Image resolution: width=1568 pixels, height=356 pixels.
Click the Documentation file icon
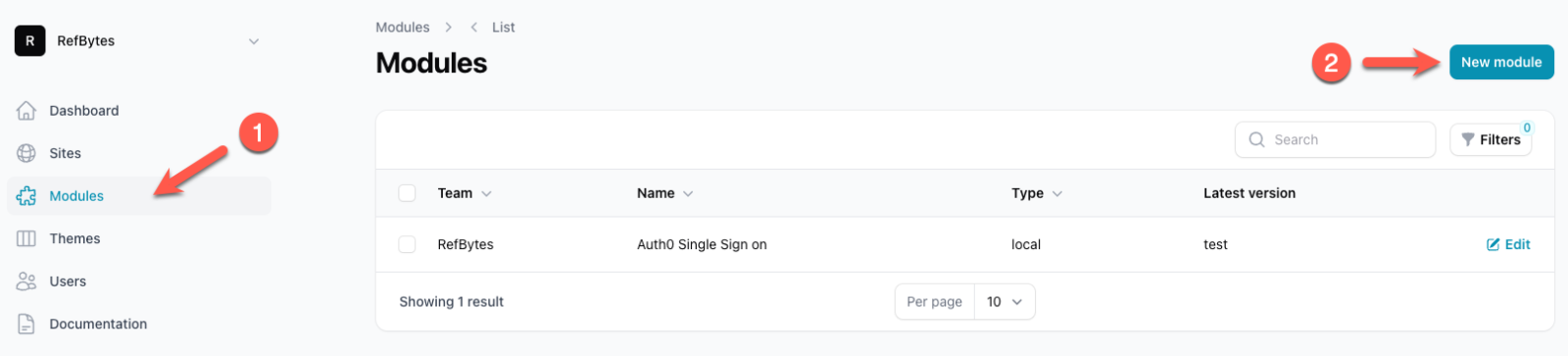pyautogui.click(x=26, y=324)
